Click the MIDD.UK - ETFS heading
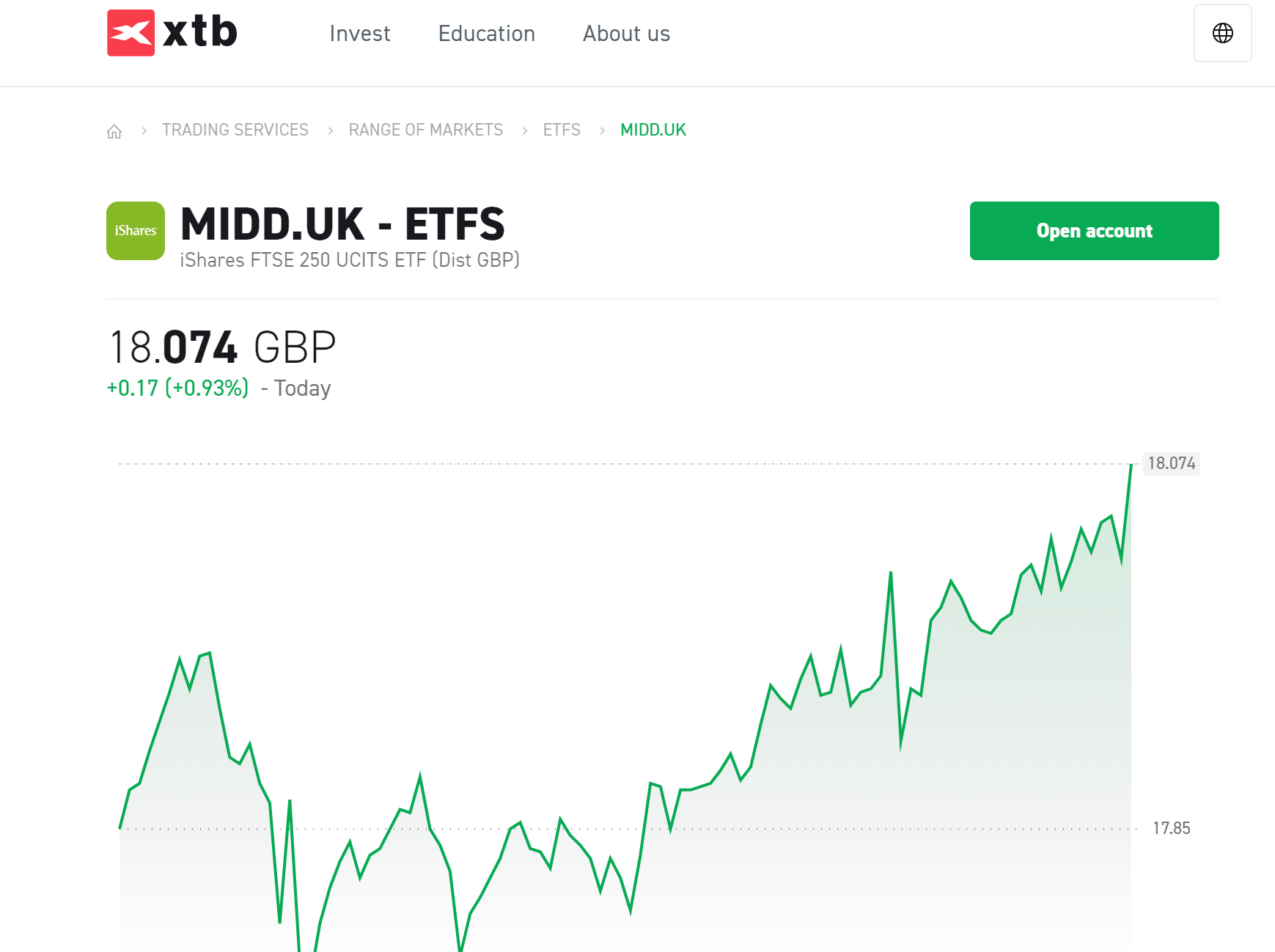The height and width of the screenshot is (952, 1275). tap(343, 224)
